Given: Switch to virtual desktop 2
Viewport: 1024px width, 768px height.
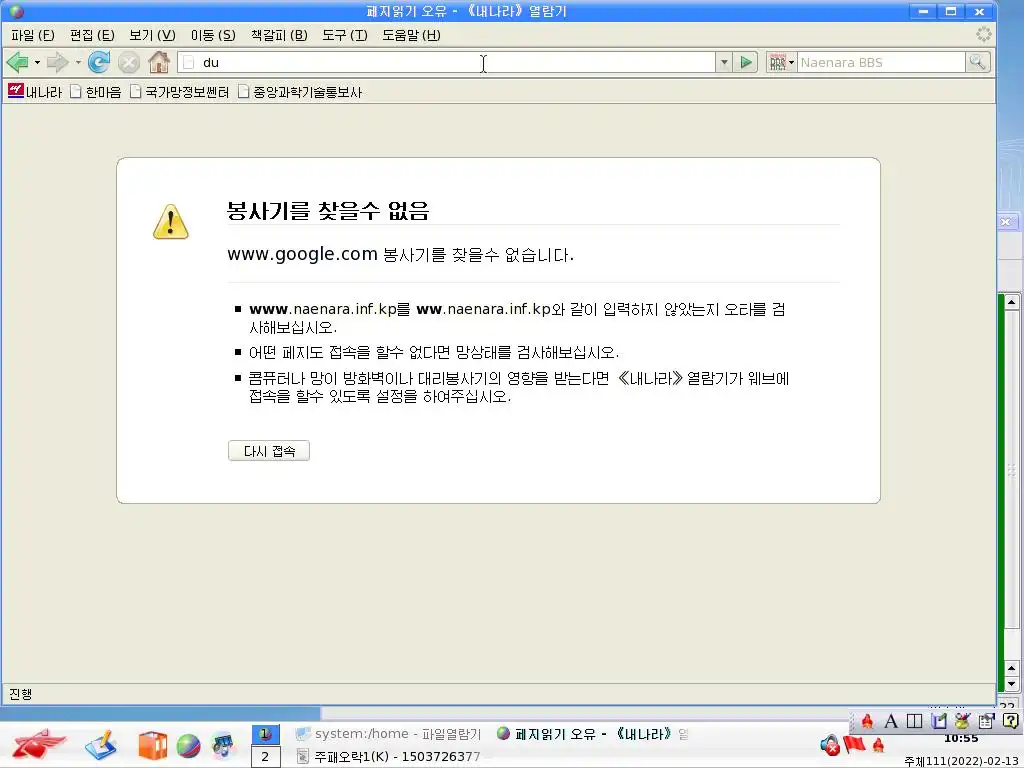Looking at the screenshot, I should coord(265,757).
